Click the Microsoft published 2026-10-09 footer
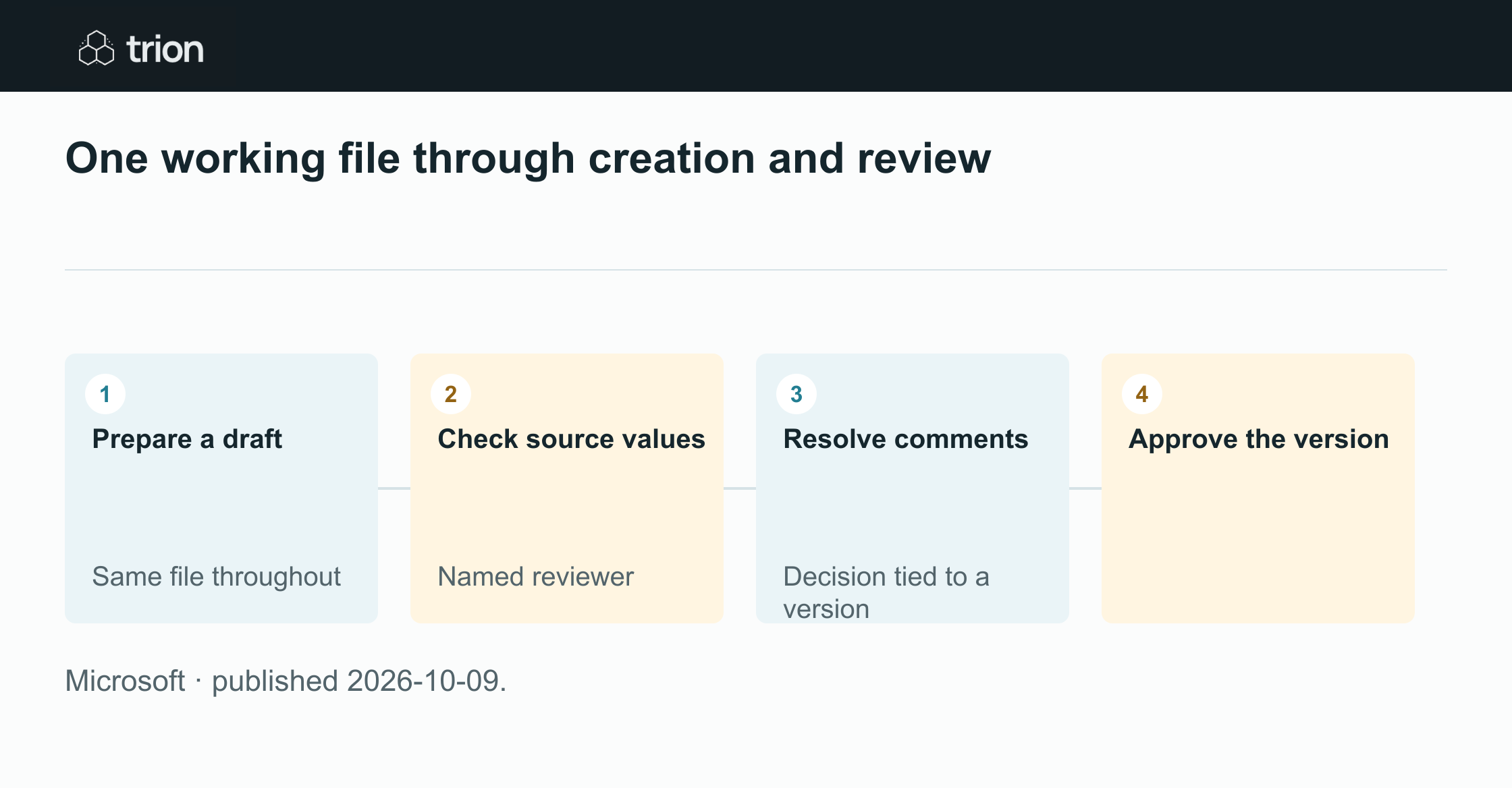Viewport: 1512px width, 788px height. 286,681
